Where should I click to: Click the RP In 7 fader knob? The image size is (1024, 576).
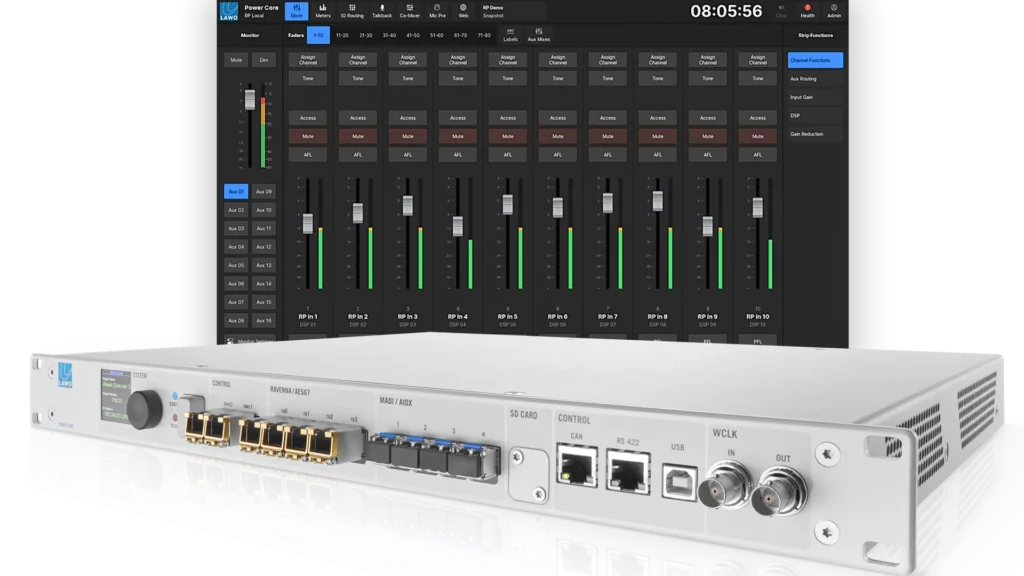[x=607, y=202]
